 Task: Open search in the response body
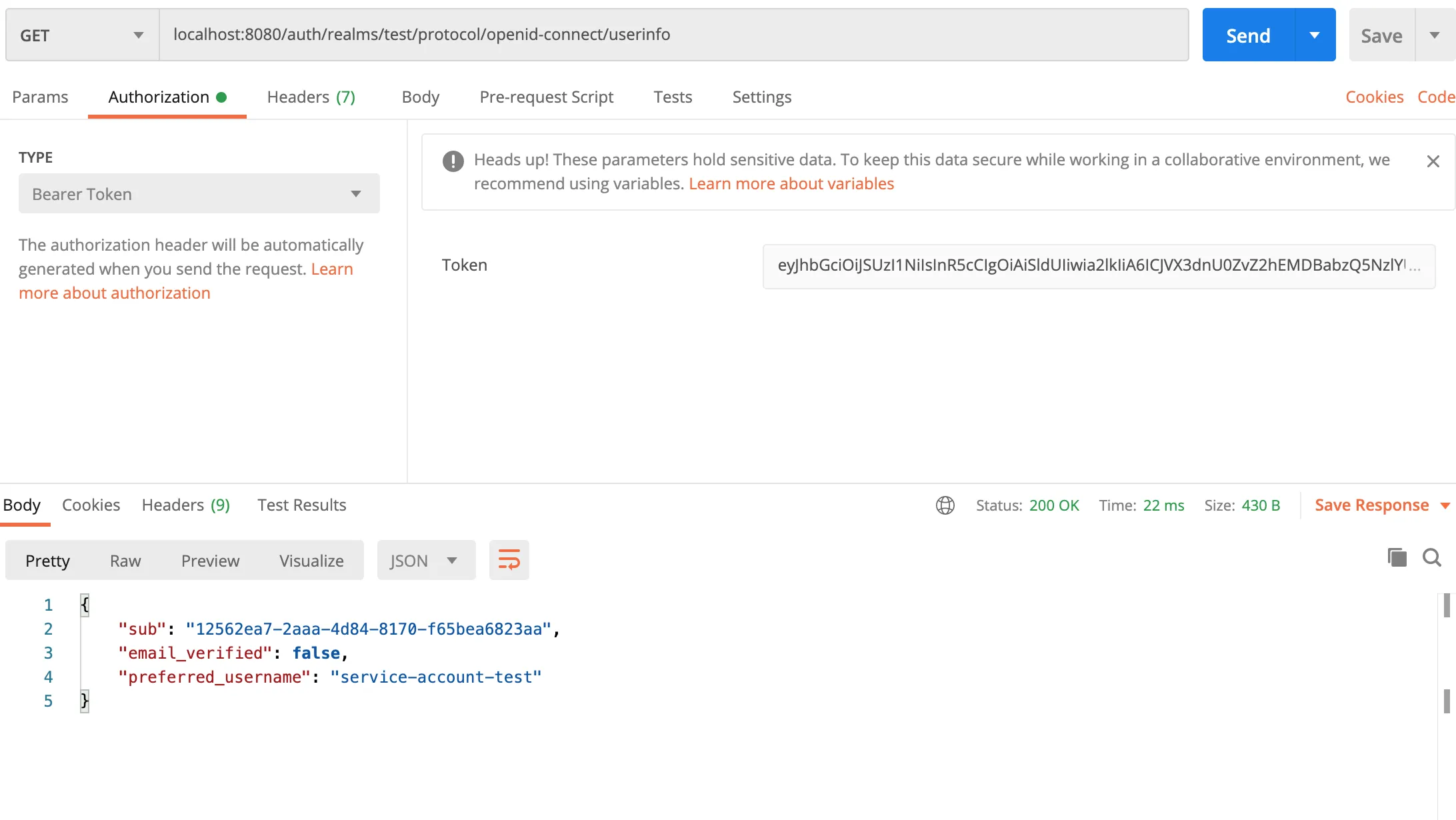[x=1431, y=557]
